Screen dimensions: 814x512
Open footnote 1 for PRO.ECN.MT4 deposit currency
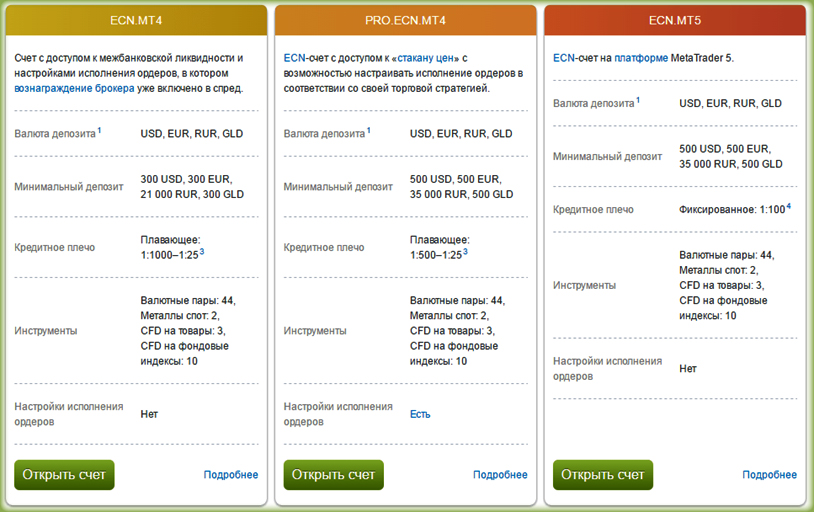[x=369, y=130]
